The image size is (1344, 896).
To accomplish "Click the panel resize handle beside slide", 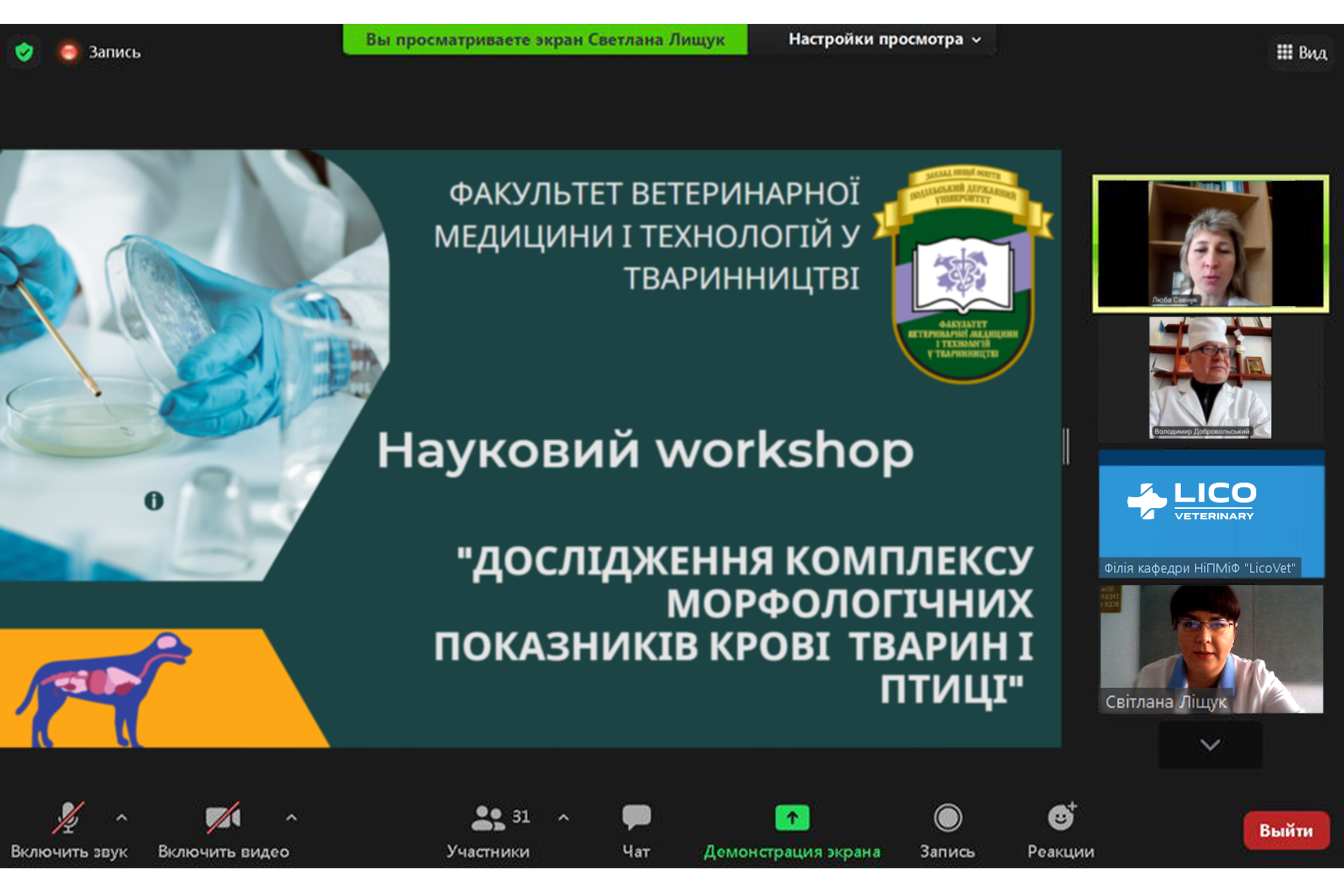I will (x=1066, y=446).
